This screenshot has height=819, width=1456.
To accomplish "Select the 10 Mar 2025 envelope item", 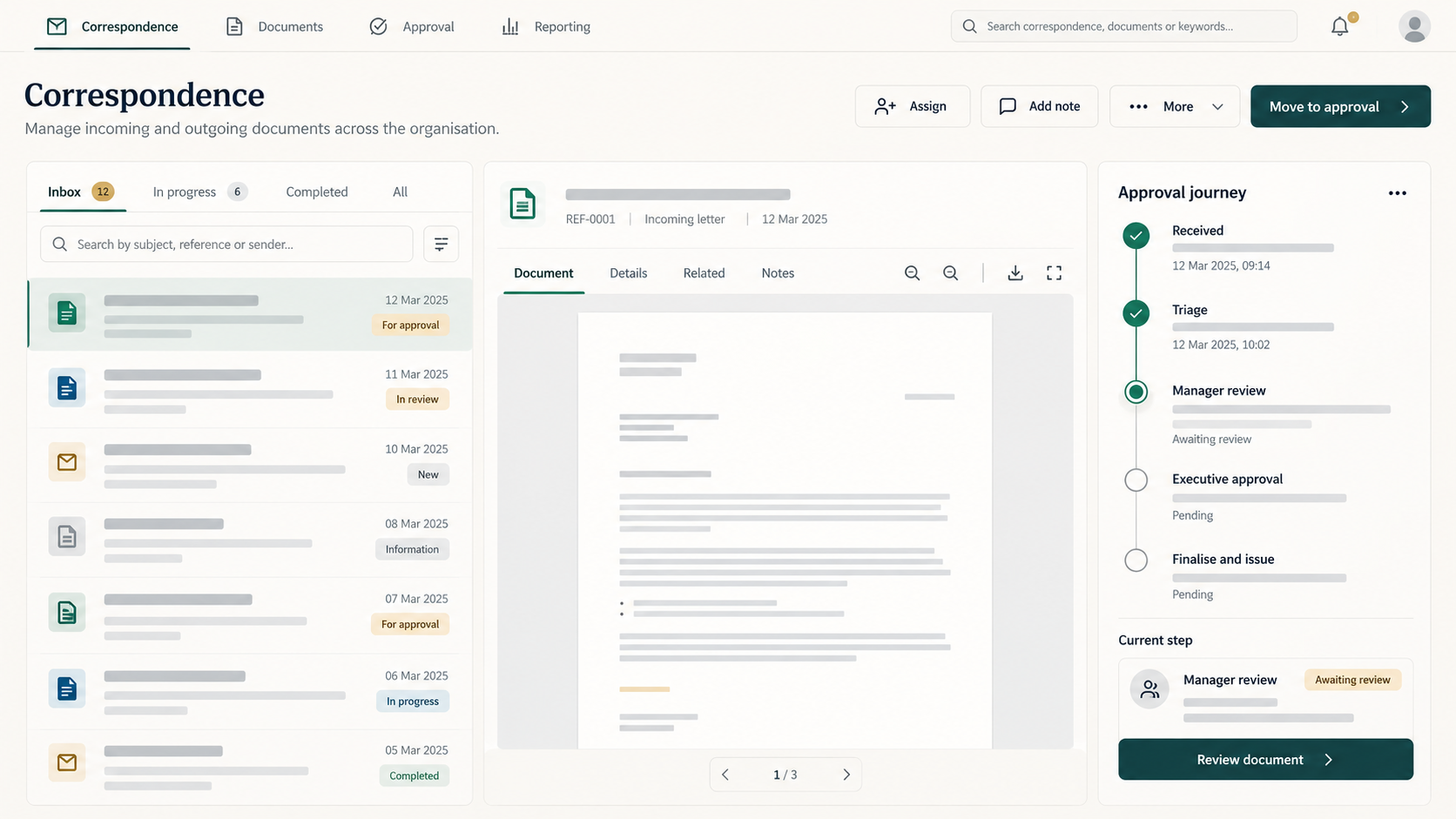I will (x=250, y=465).
